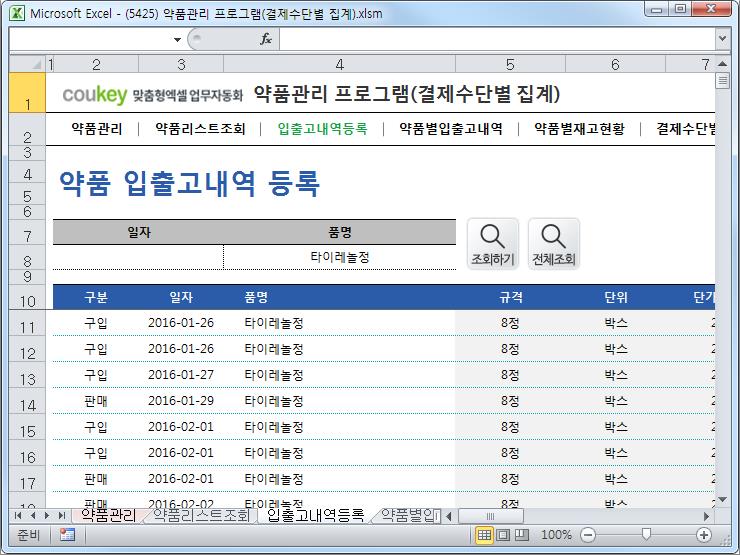
Task: Click the 전체조회 magnifier icon button
Action: [x=554, y=244]
